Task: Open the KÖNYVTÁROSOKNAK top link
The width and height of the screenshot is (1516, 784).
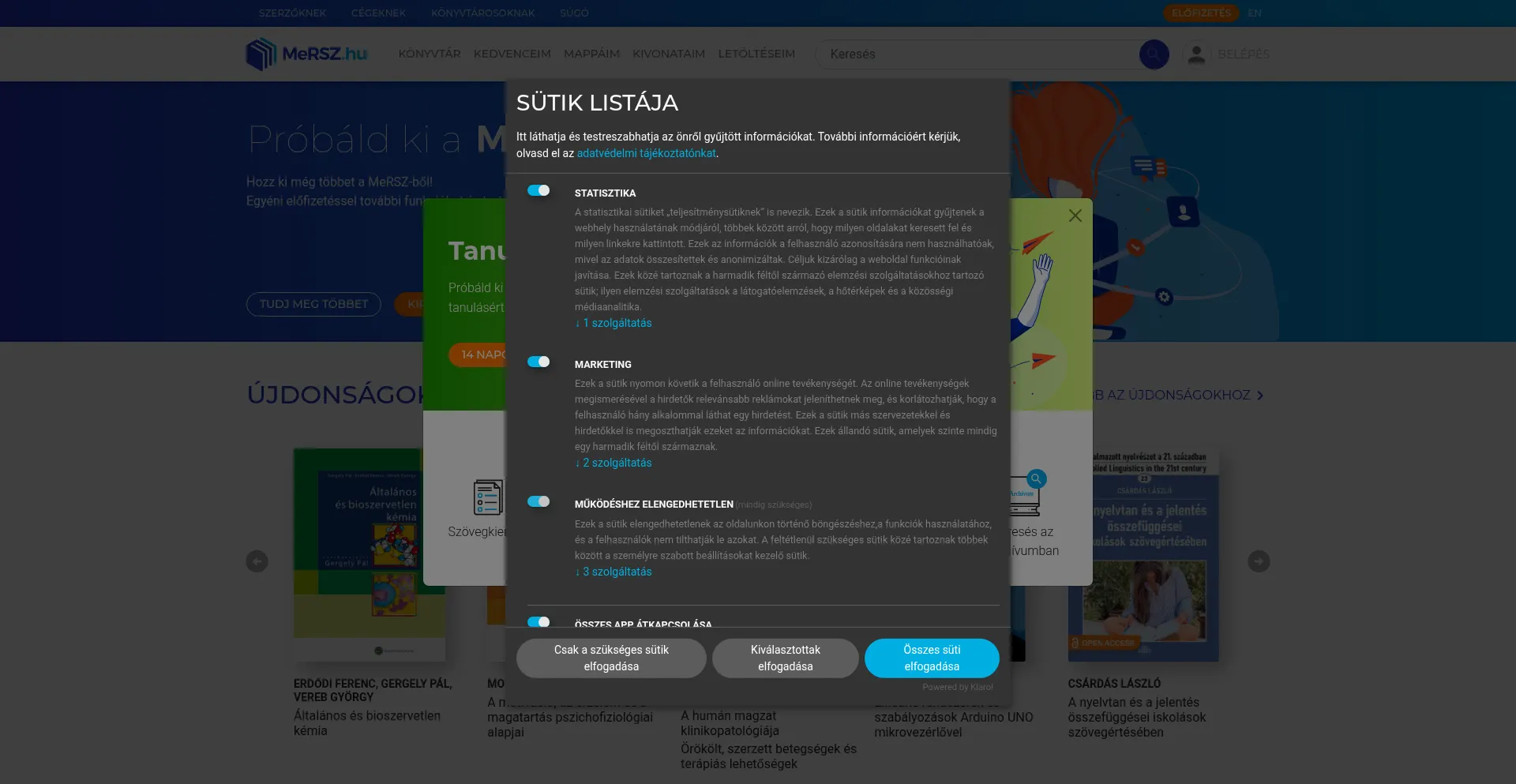Action: point(482,13)
